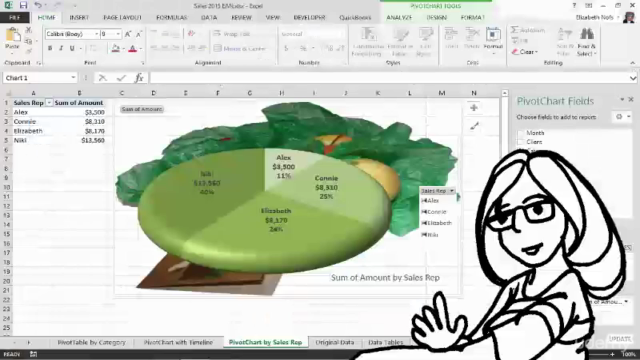The width and height of the screenshot is (640, 360).
Task: Click the Insert cells icon
Action: 451,34
